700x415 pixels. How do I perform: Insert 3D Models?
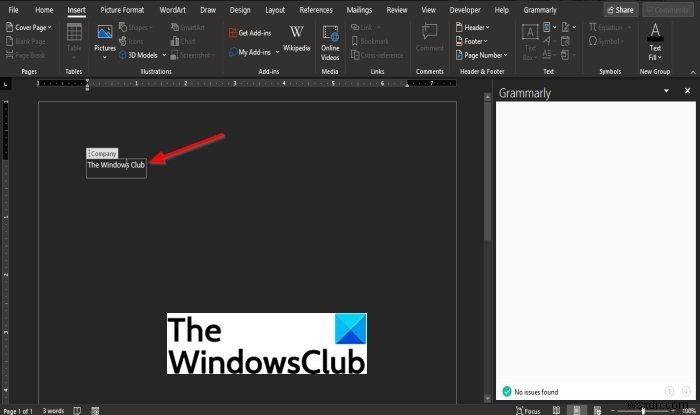pos(138,55)
